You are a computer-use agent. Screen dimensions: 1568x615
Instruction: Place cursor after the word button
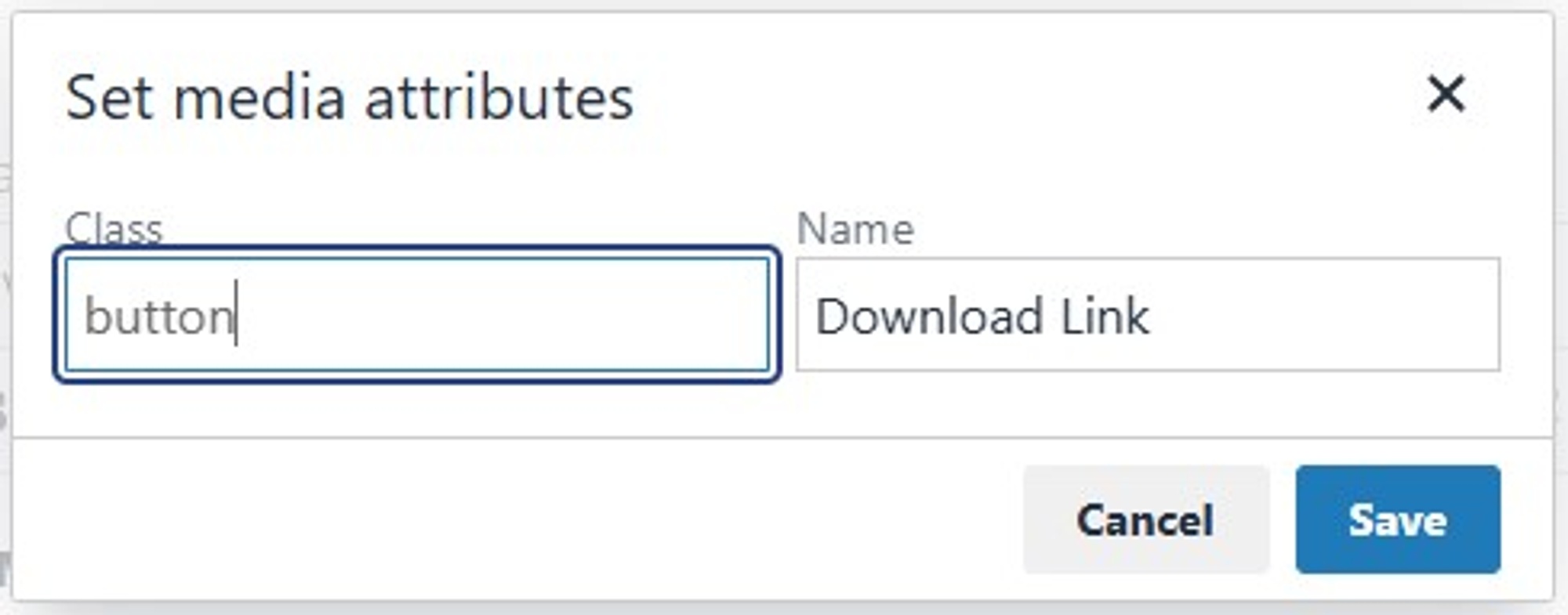pyautogui.click(x=235, y=317)
